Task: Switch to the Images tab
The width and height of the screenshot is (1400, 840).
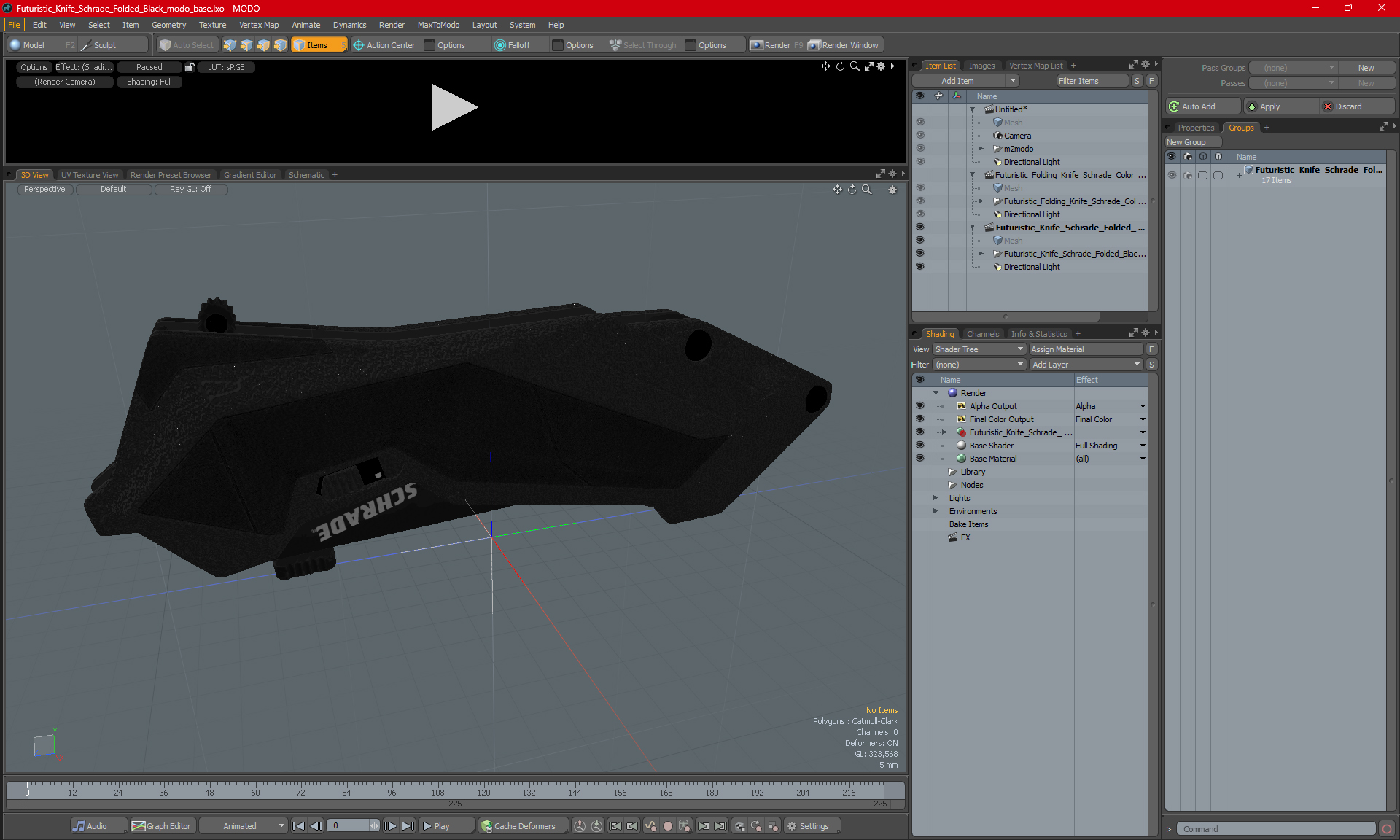Action: click(981, 66)
